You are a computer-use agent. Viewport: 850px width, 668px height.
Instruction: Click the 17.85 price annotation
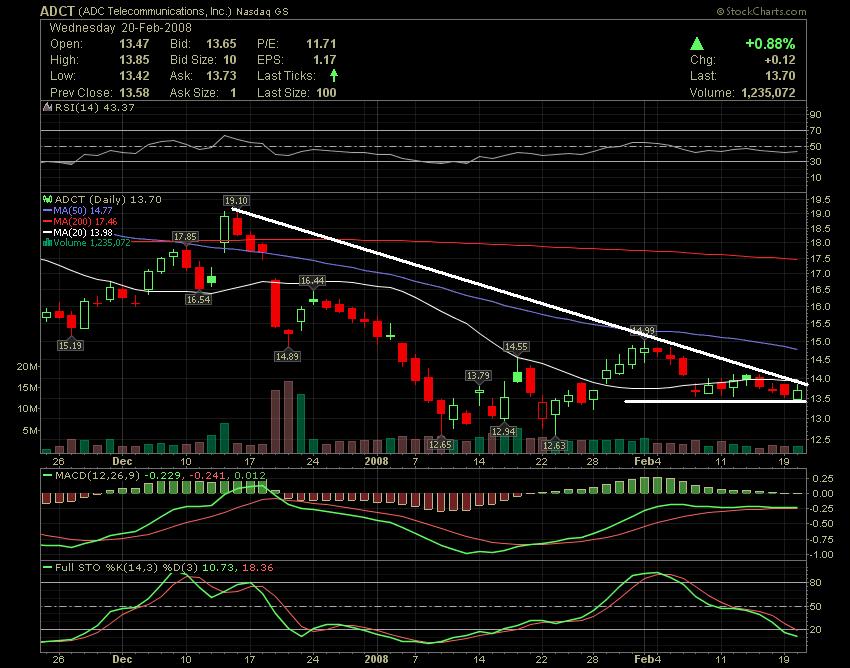click(x=185, y=237)
